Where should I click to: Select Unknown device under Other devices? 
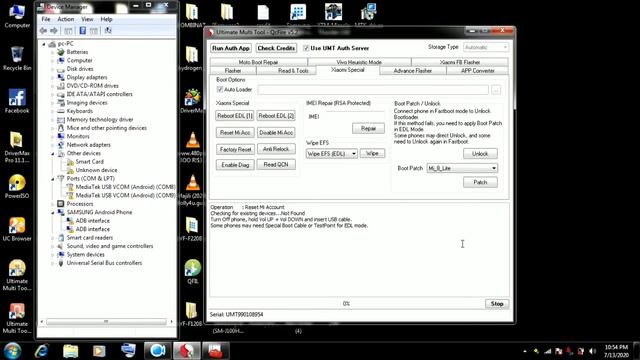tap(96, 170)
